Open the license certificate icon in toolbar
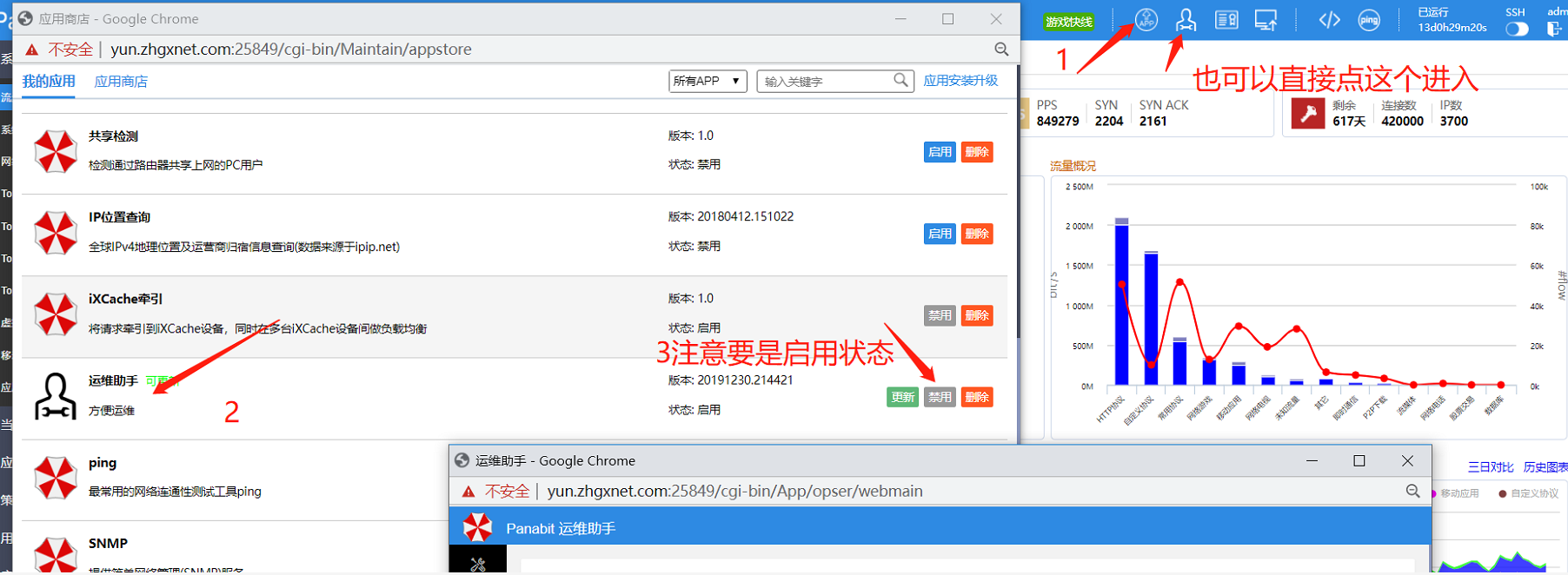This screenshot has height=575, width=1568. click(1226, 20)
